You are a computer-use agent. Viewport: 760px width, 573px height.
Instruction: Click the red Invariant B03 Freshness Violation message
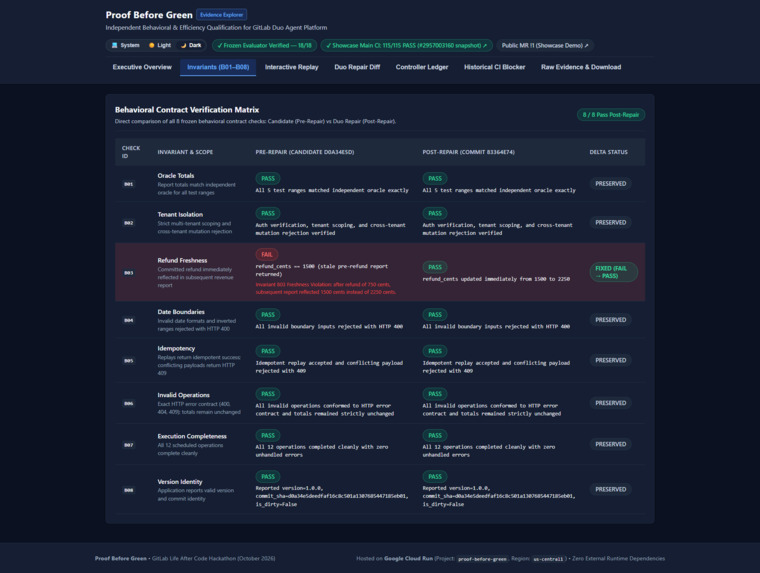[326, 288]
